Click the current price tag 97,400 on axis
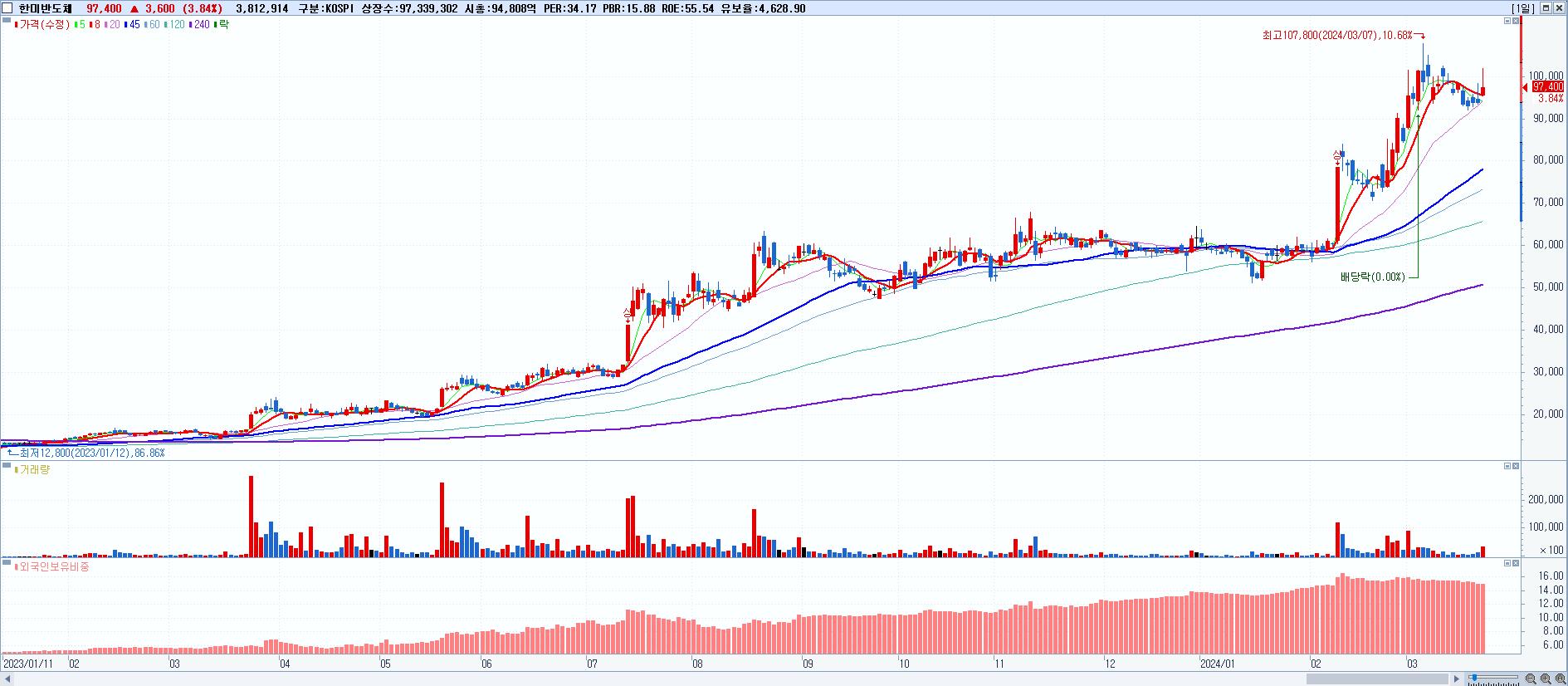The height and width of the screenshot is (686, 1568). pos(1548,86)
